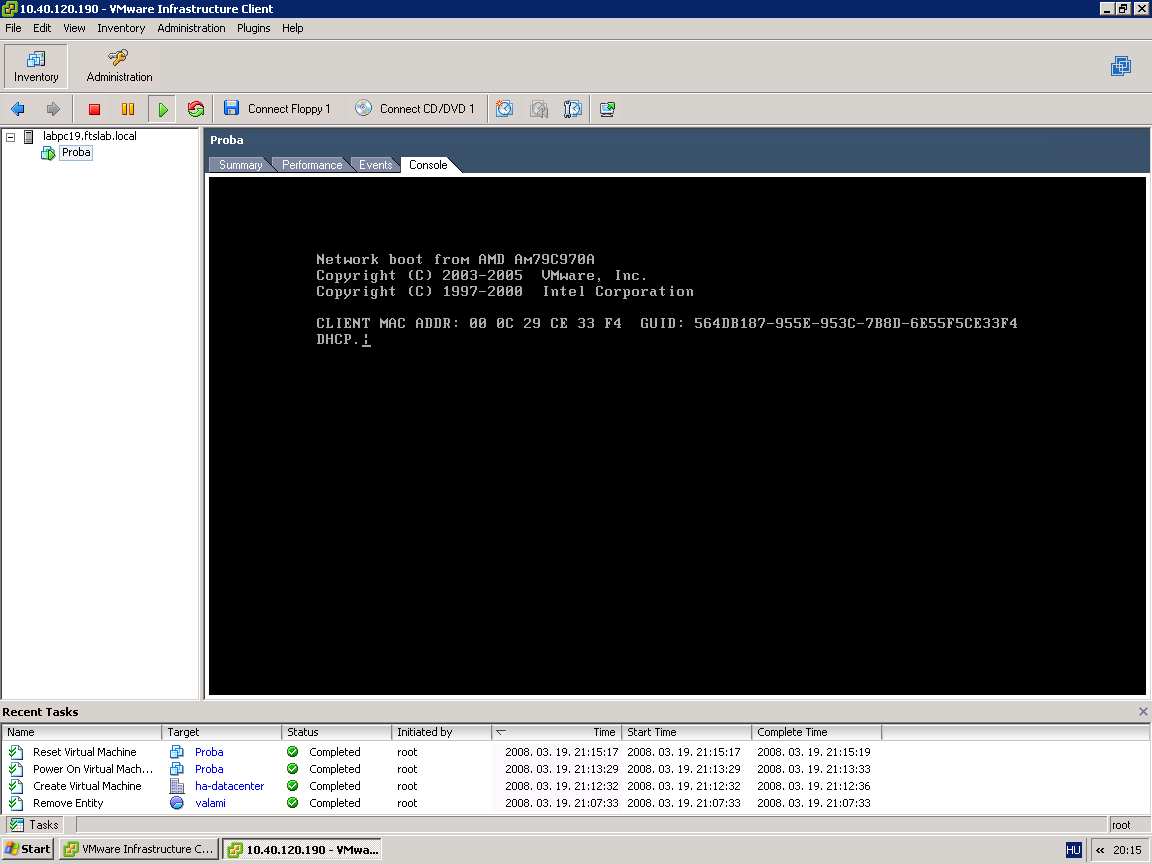Sort tasks by the Time column header
1152x864 pixels.
click(557, 732)
